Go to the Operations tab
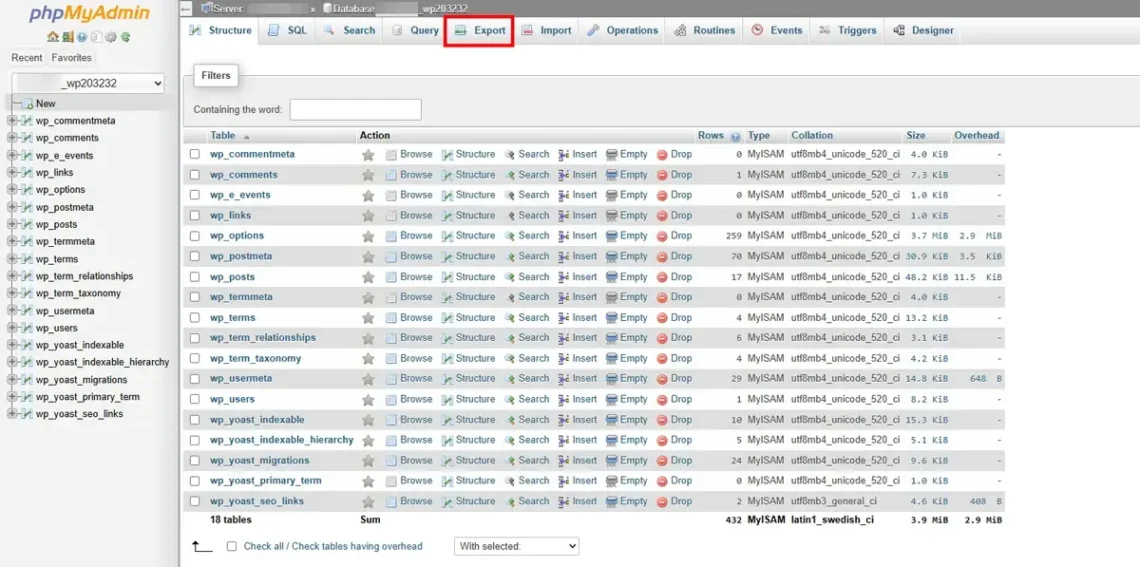This screenshot has height=567, width=1140. click(x=622, y=31)
